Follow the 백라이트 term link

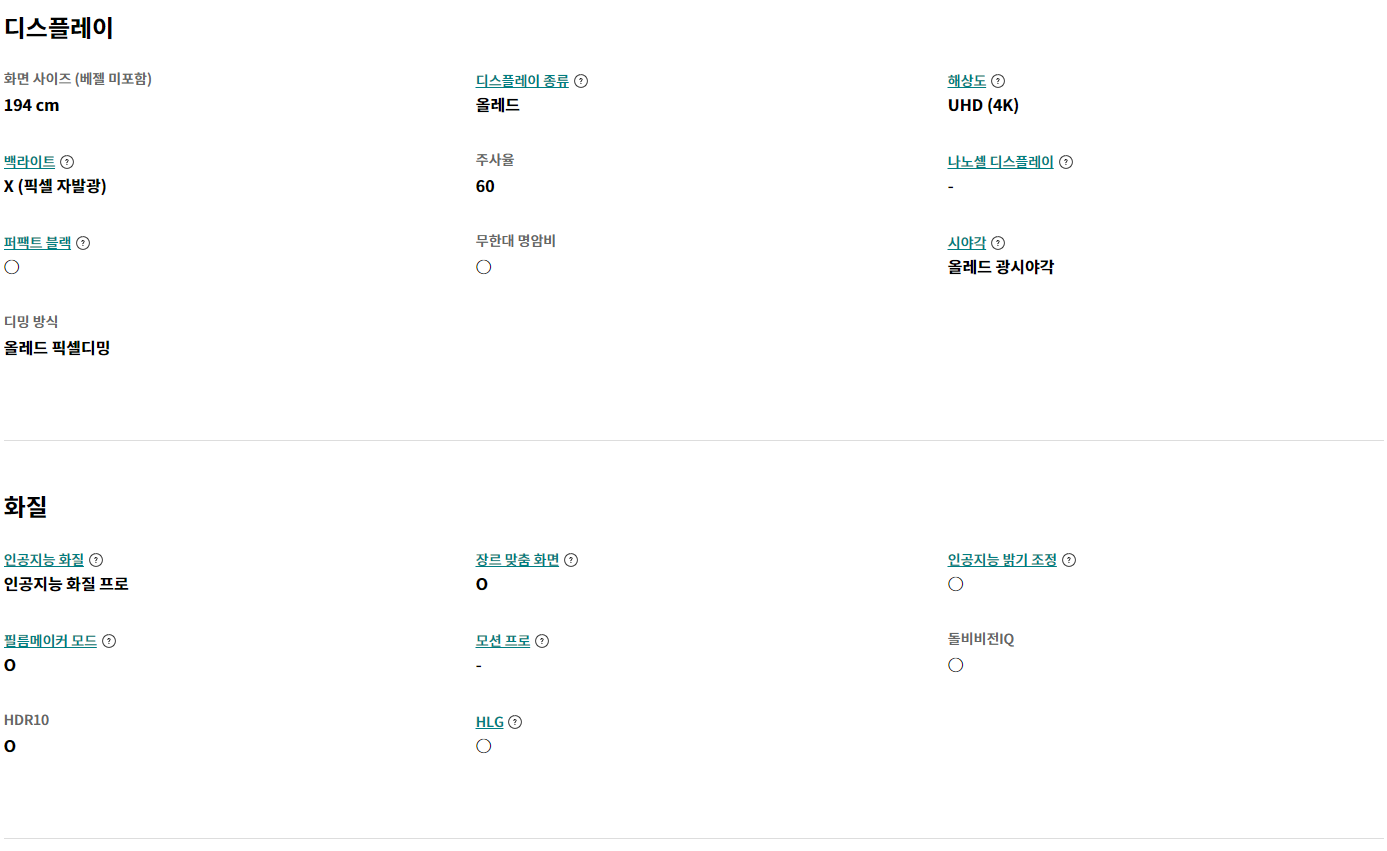coord(30,162)
